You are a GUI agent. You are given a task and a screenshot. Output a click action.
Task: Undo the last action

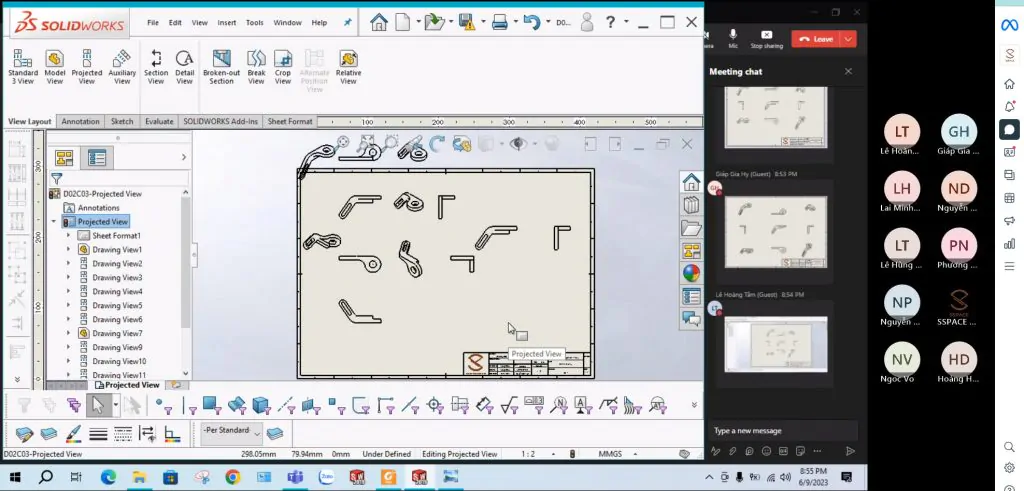pyautogui.click(x=532, y=22)
